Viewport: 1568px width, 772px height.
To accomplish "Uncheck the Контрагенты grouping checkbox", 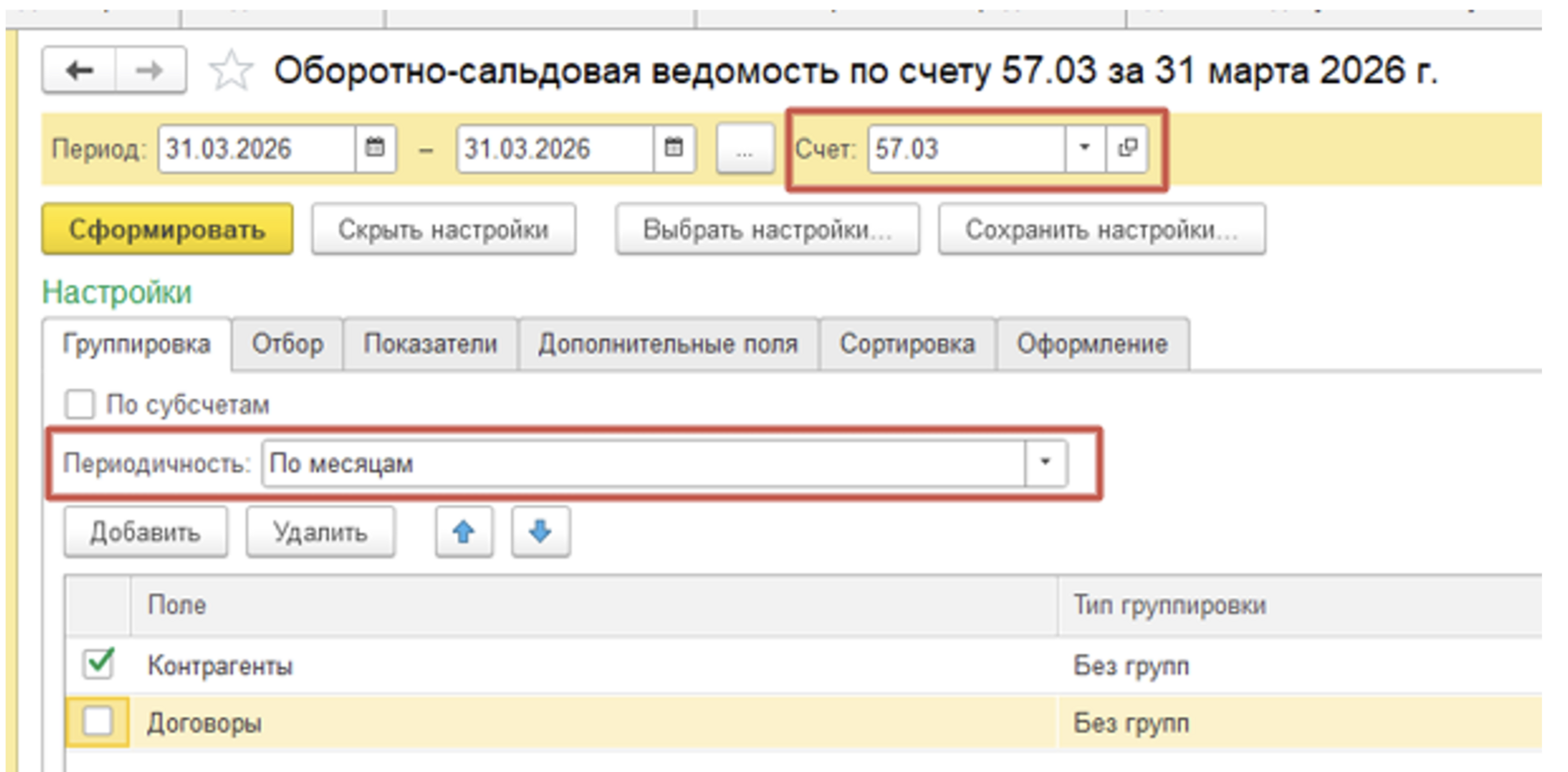I will 98,665.
